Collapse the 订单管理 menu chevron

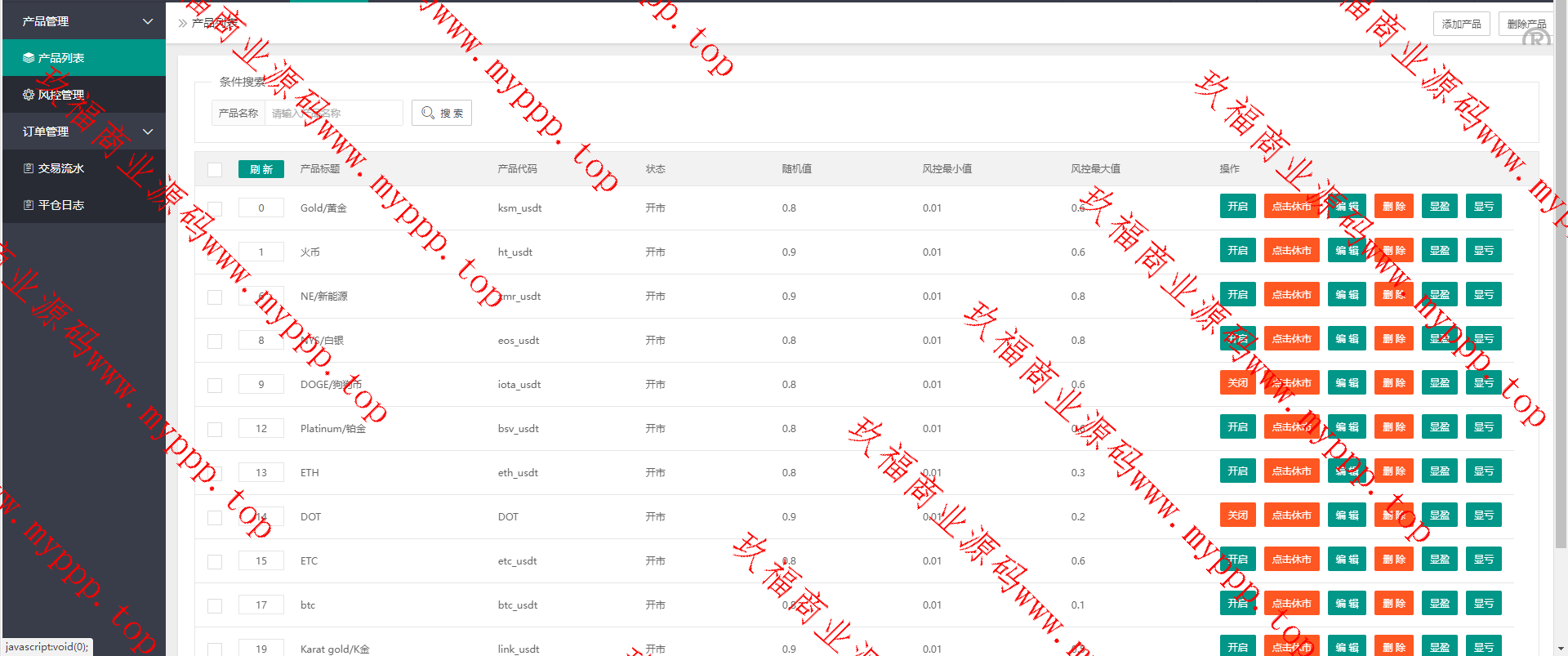(148, 132)
